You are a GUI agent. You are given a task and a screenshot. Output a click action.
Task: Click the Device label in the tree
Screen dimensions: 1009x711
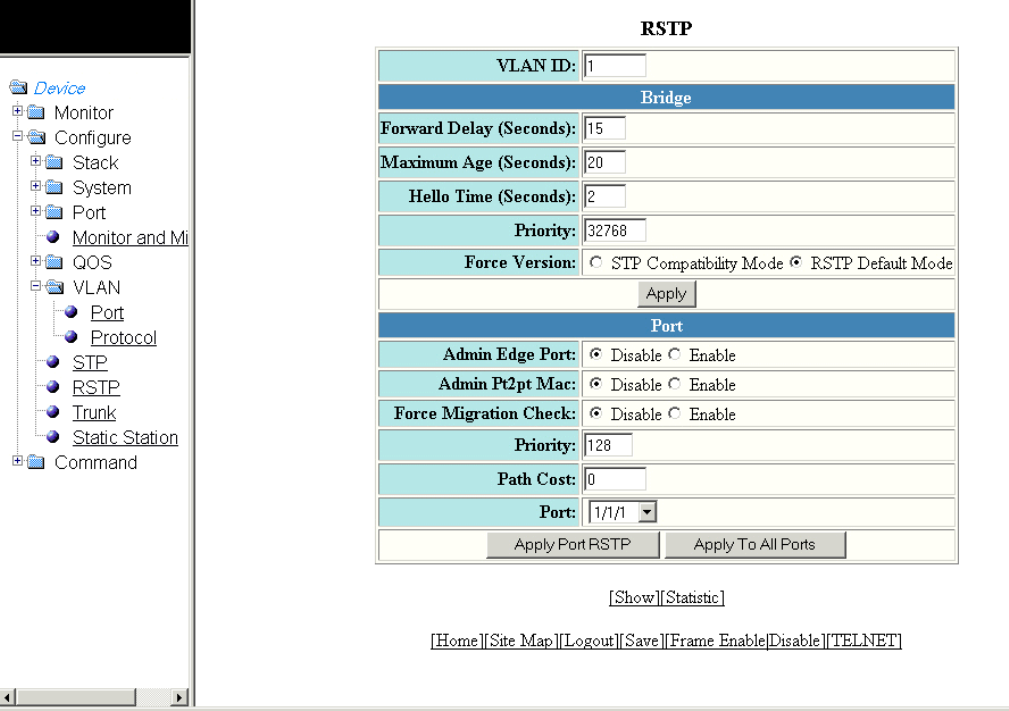[59, 88]
